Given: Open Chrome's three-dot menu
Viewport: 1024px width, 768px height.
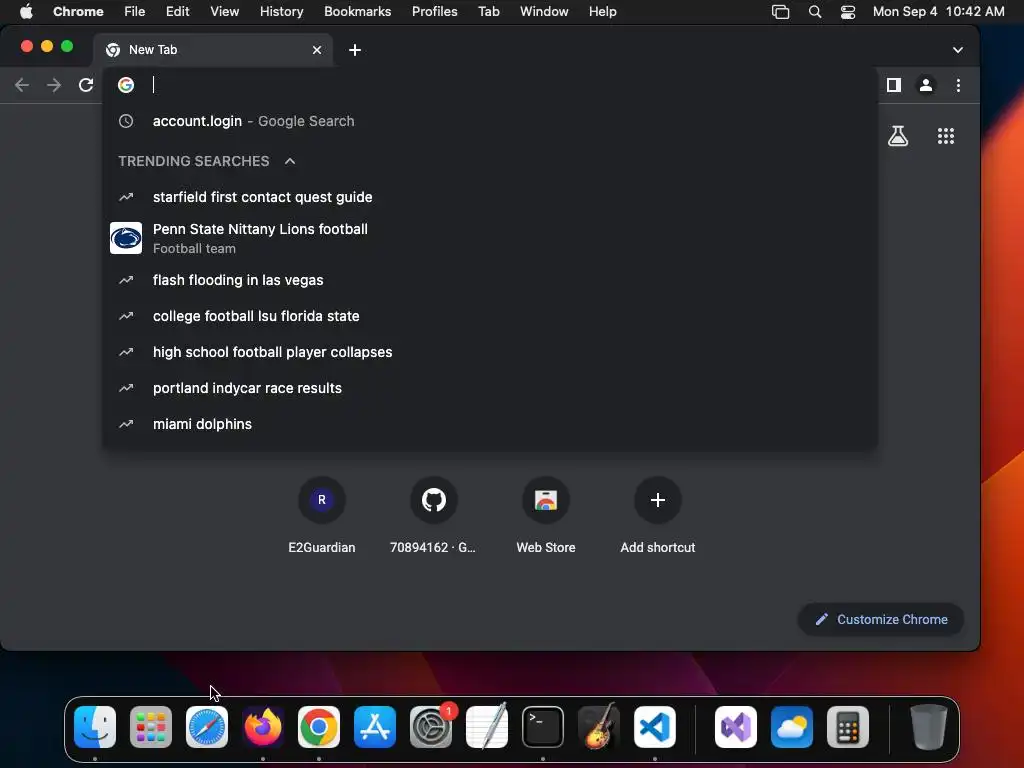Looking at the screenshot, I should pyautogui.click(x=958, y=85).
